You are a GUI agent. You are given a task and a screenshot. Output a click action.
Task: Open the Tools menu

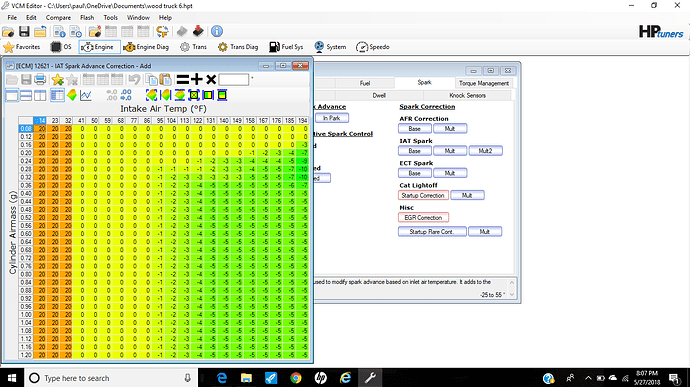tap(110, 18)
